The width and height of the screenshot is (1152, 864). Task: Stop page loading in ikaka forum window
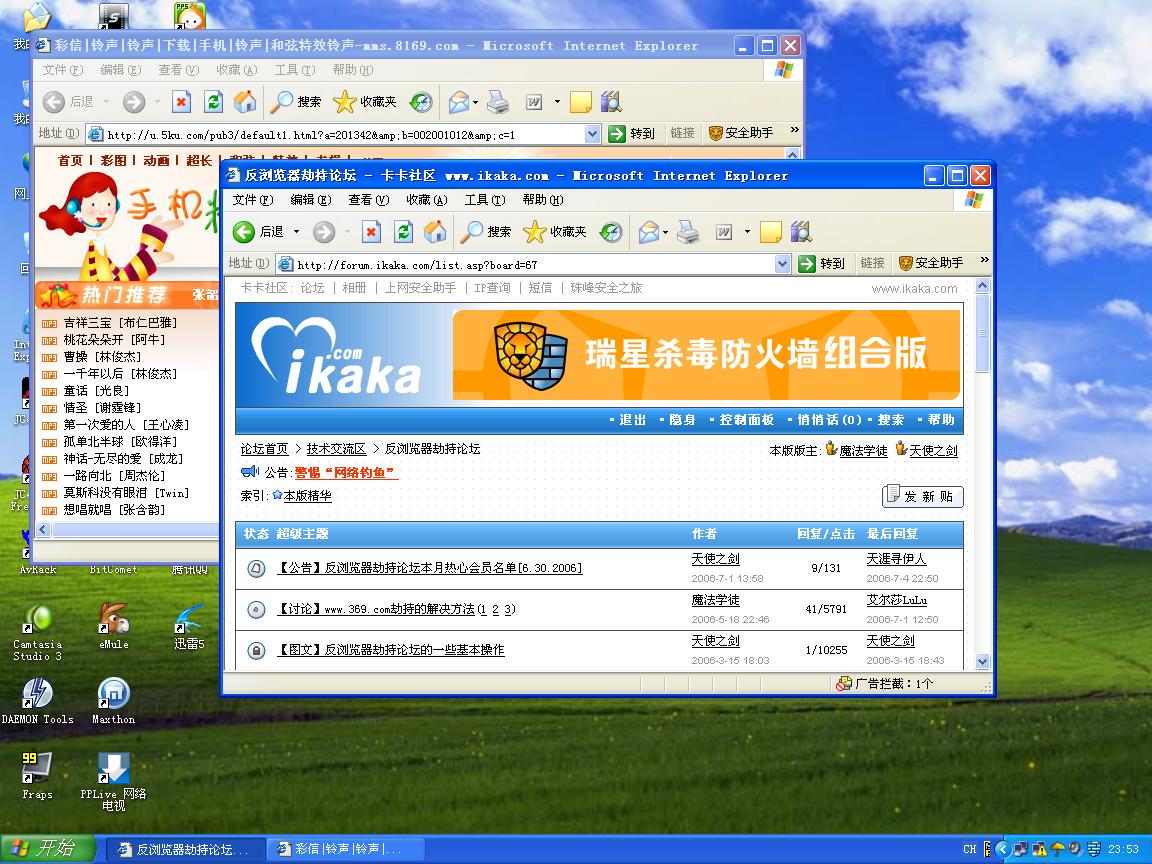coord(371,232)
